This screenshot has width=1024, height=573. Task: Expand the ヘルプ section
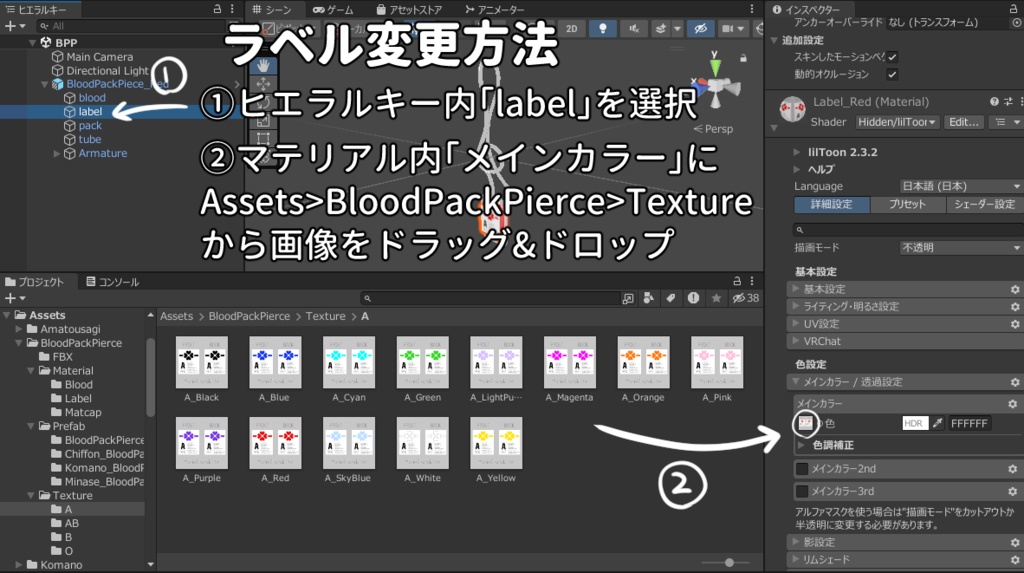(x=797, y=169)
